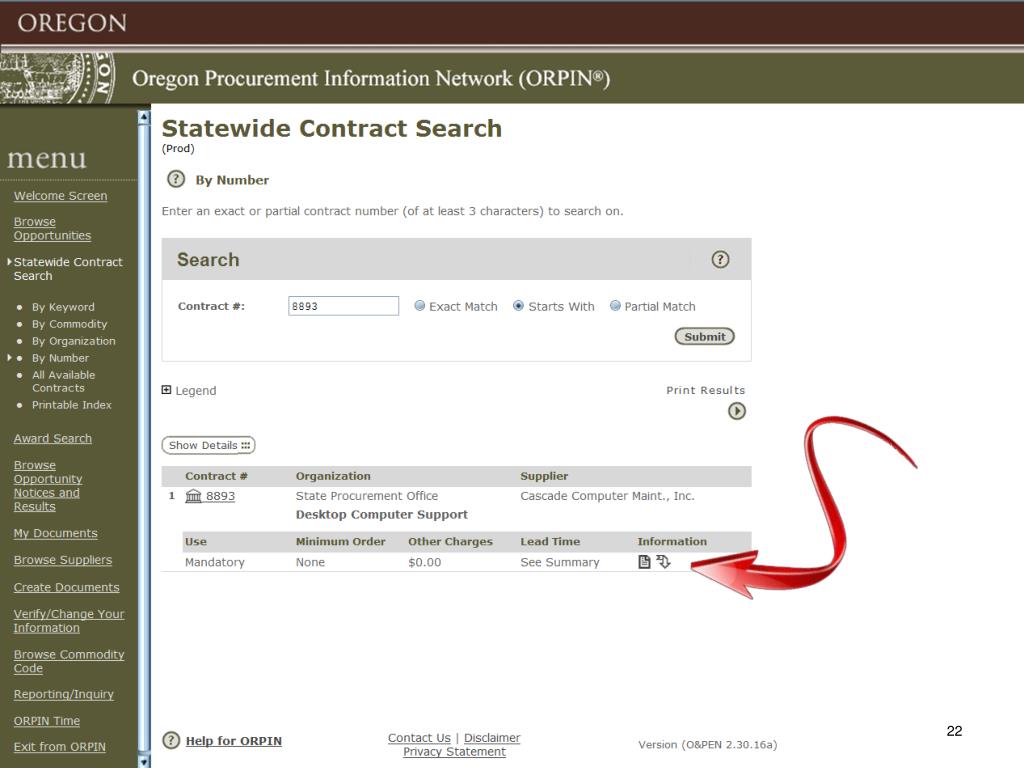Click the Contact Us footer link
The image size is (1024, 768).
[419, 738]
